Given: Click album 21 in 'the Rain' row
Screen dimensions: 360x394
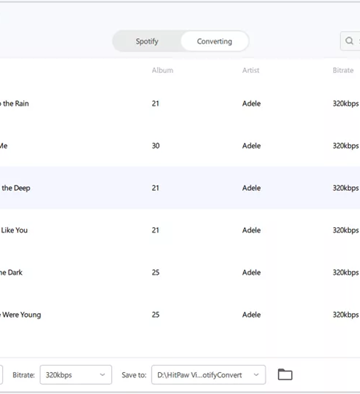Looking at the screenshot, I should (155, 103).
